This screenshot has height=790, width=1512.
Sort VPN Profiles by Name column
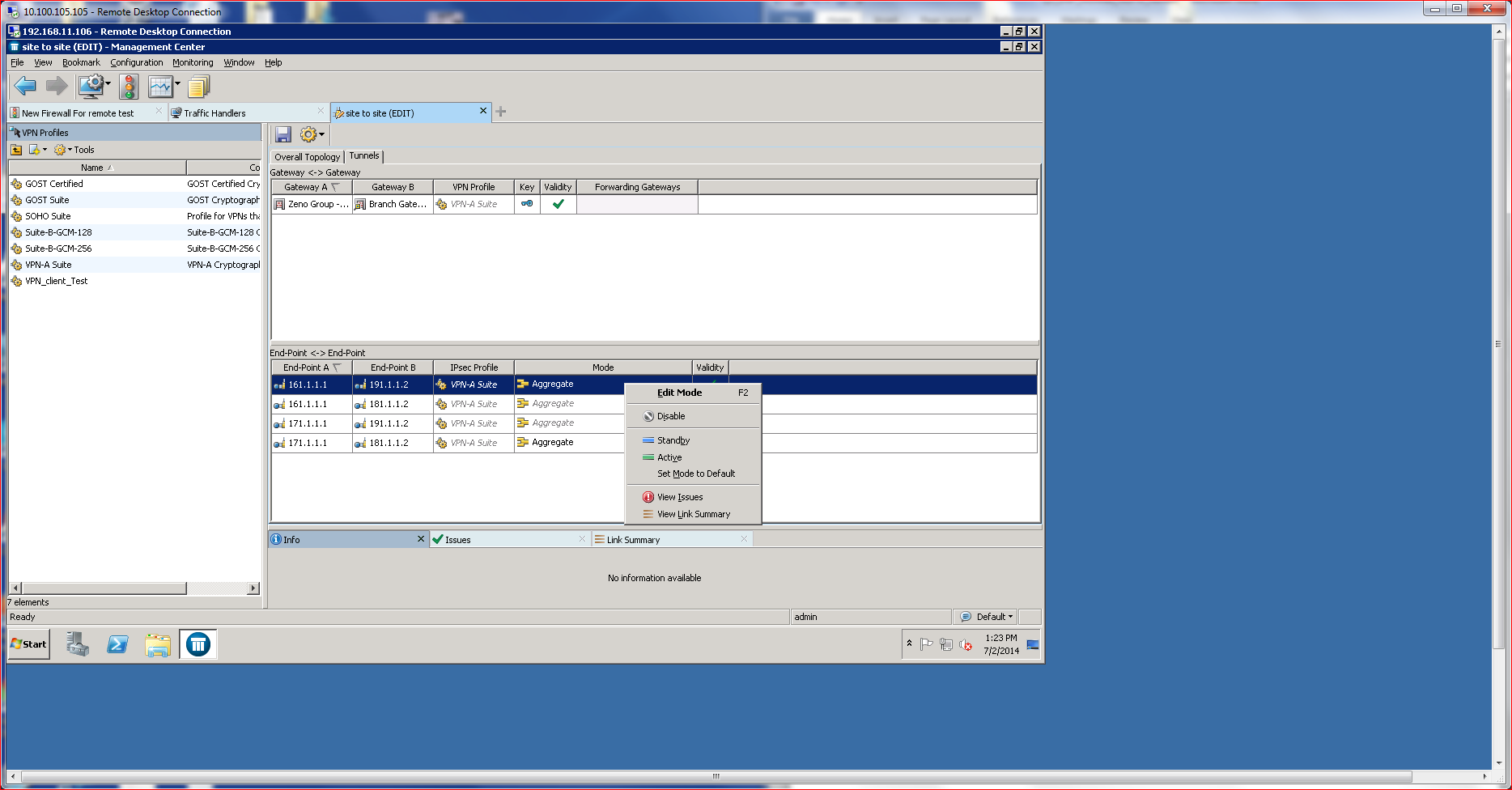97,168
